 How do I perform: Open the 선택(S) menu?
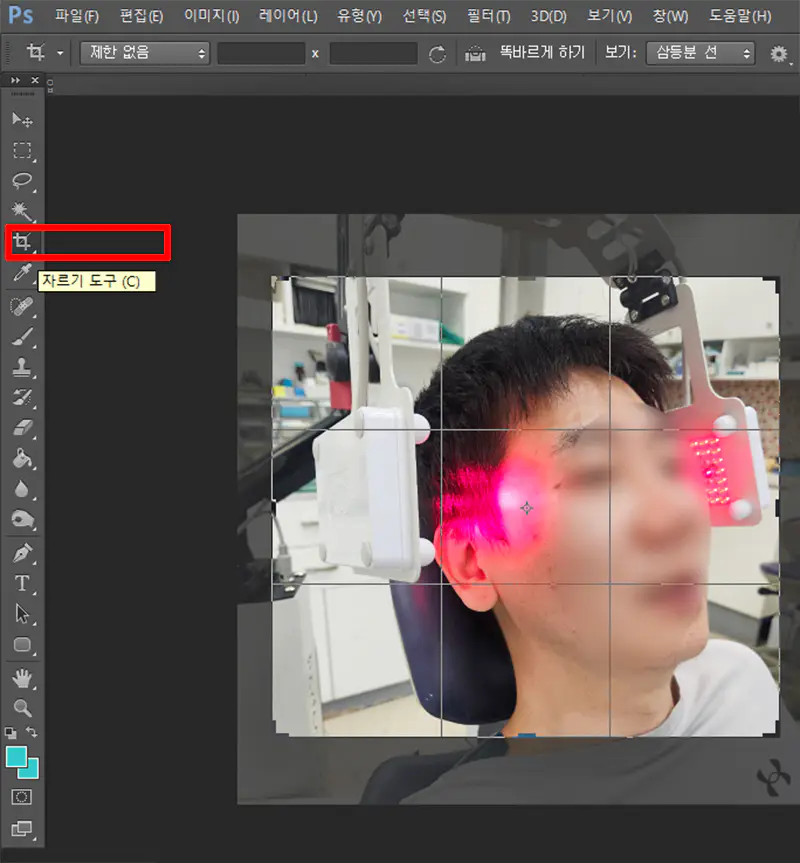[424, 16]
